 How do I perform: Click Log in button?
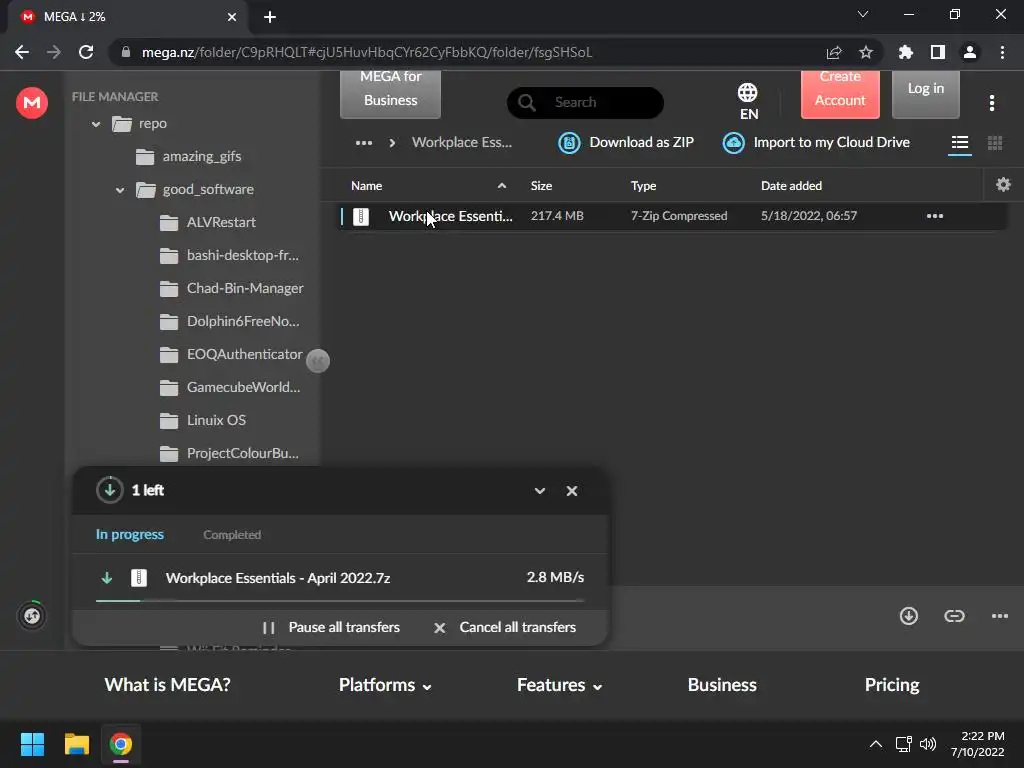click(925, 93)
